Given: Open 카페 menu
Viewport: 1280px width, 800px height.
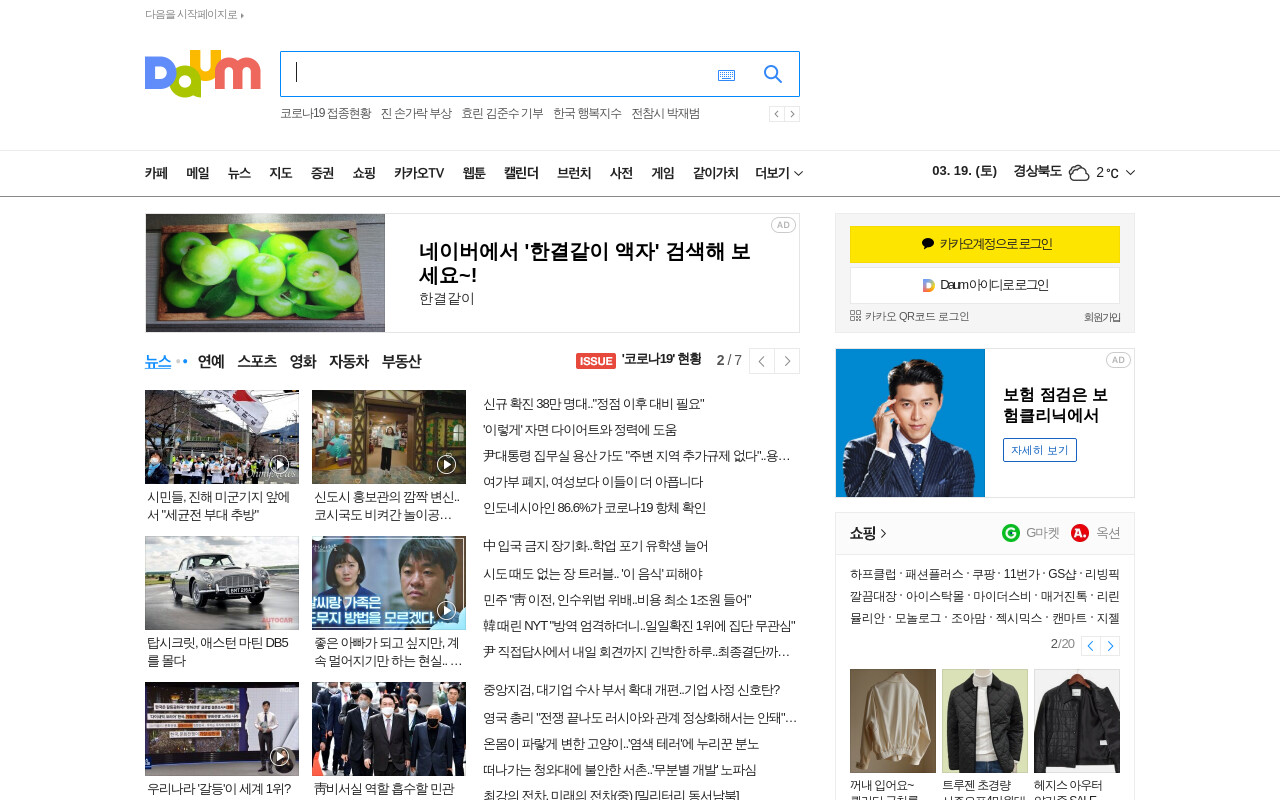Looking at the screenshot, I should [156, 173].
